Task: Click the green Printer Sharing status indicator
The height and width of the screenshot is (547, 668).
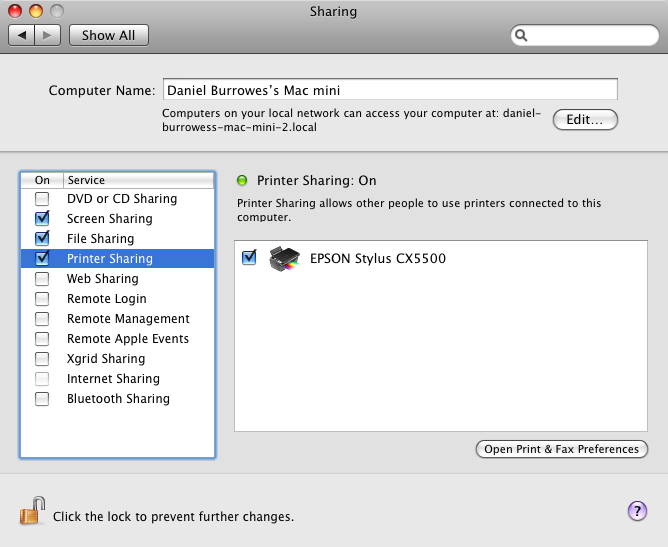Action: [x=242, y=181]
